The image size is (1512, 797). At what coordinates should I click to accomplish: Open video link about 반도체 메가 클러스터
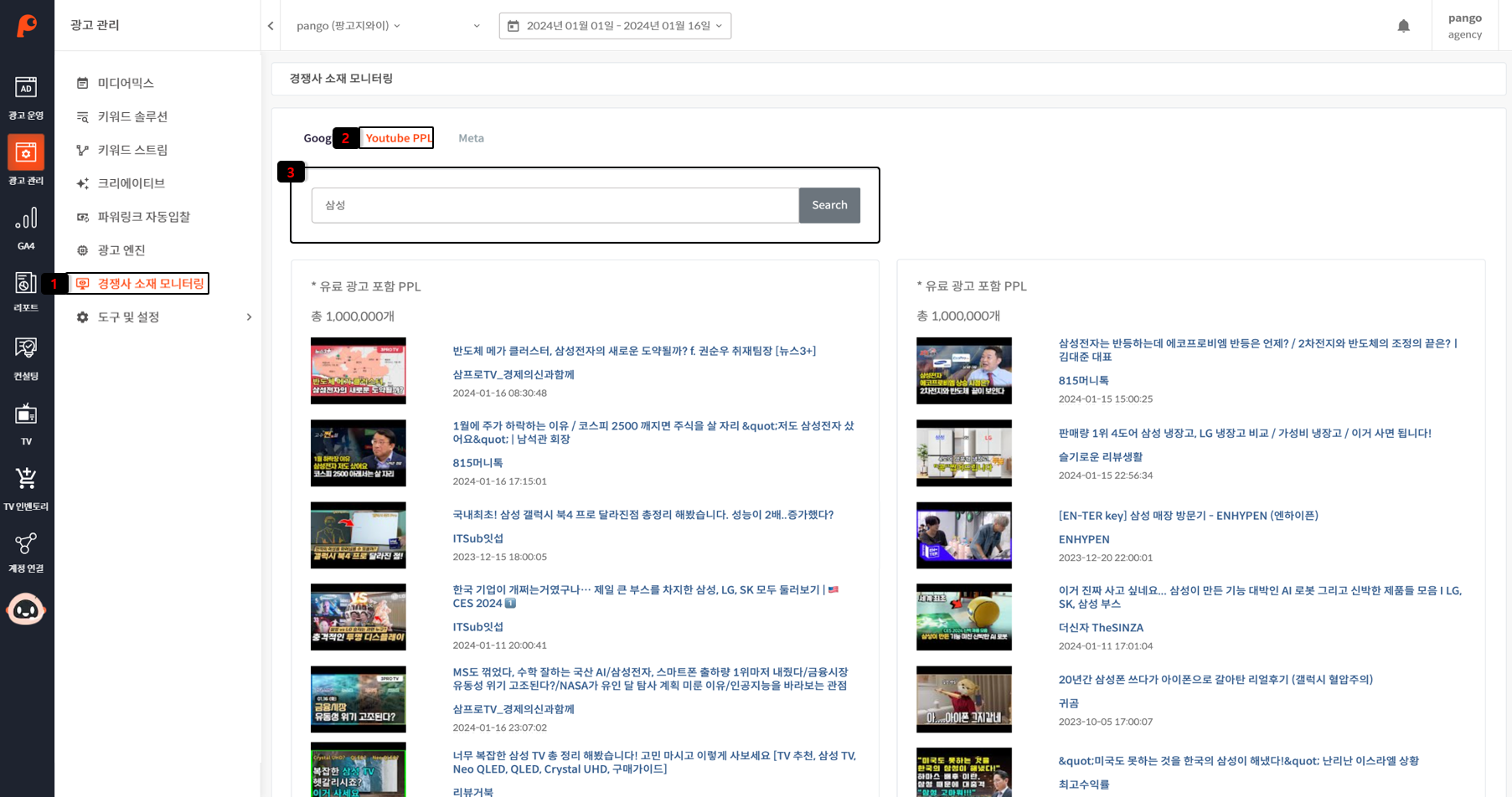click(634, 351)
